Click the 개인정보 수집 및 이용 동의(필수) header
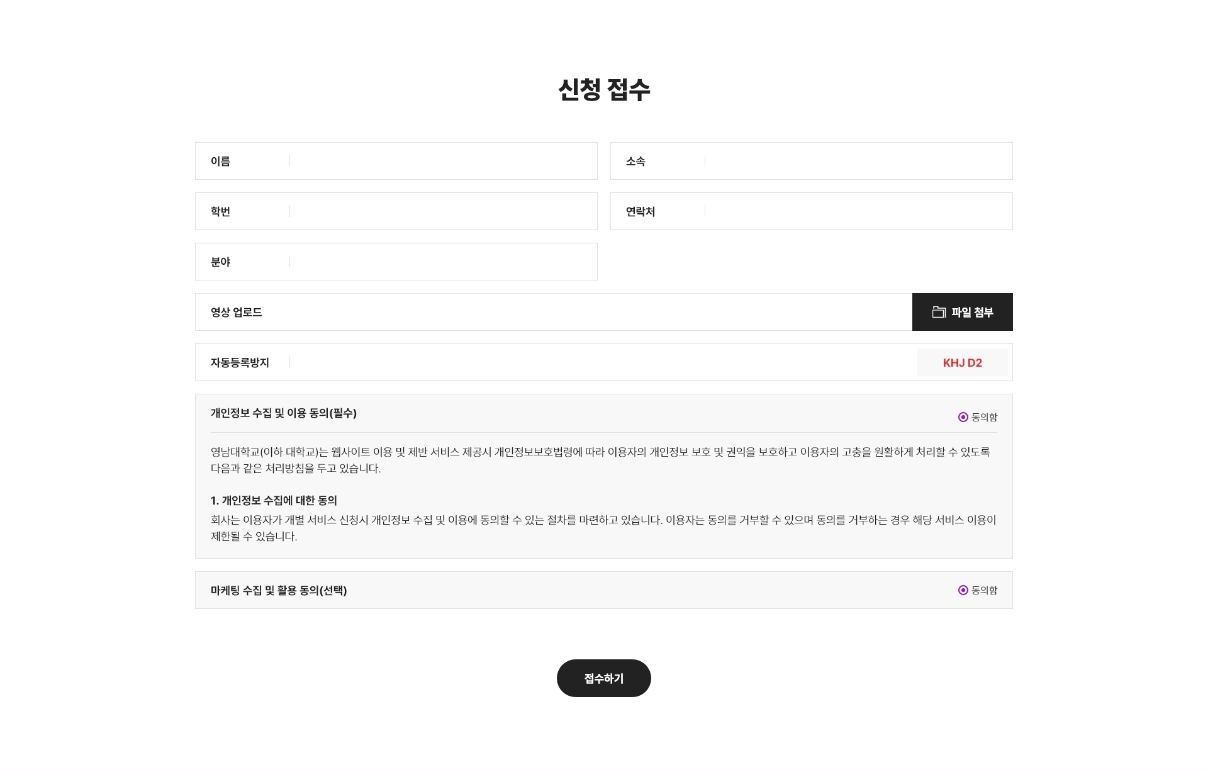This screenshot has width=1208, height=772. point(283,413)
